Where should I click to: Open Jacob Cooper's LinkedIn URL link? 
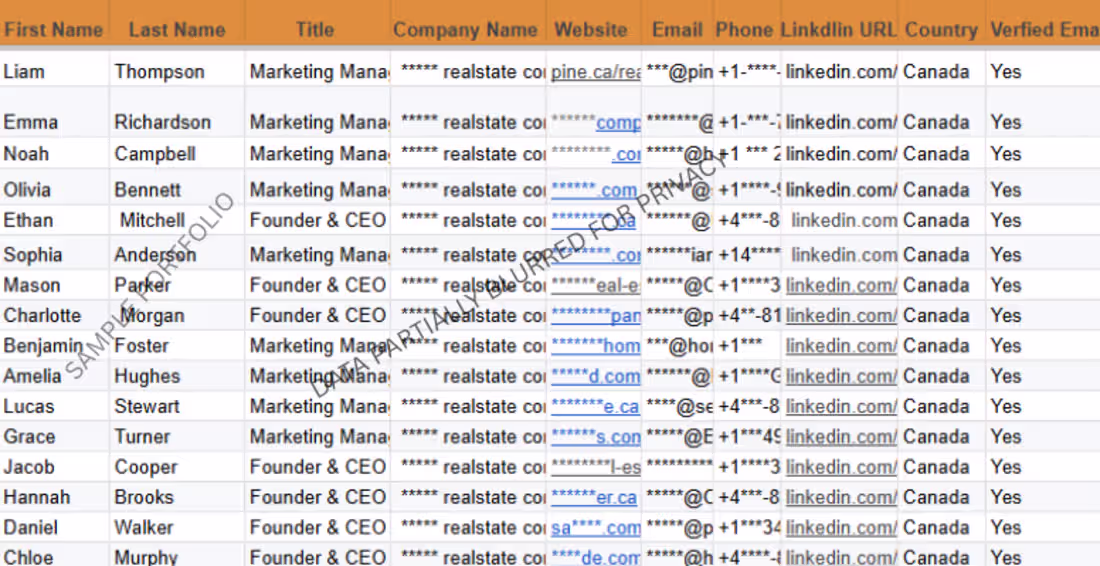click(841, 466)
